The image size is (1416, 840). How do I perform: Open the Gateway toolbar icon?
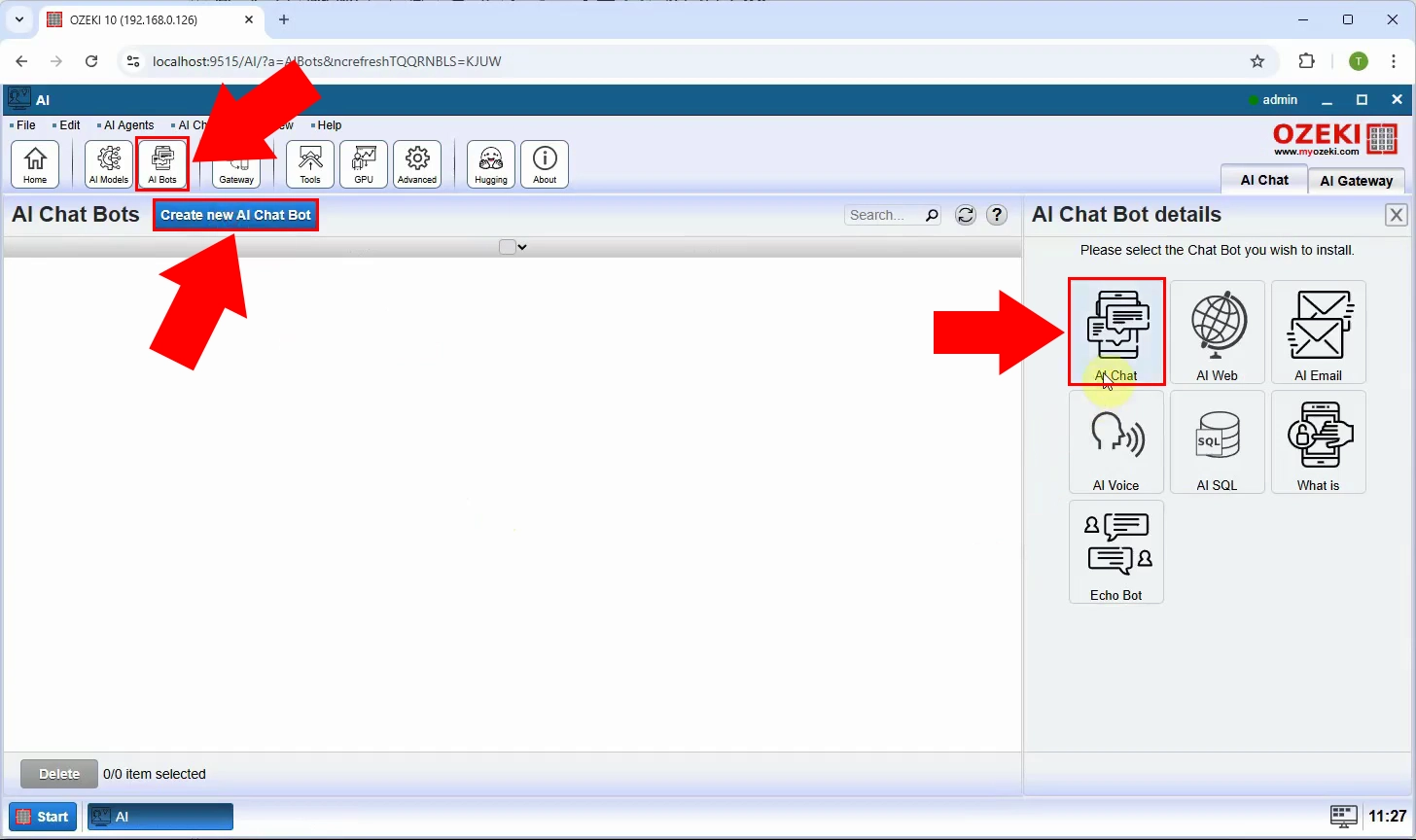click(x=236, y=163)
